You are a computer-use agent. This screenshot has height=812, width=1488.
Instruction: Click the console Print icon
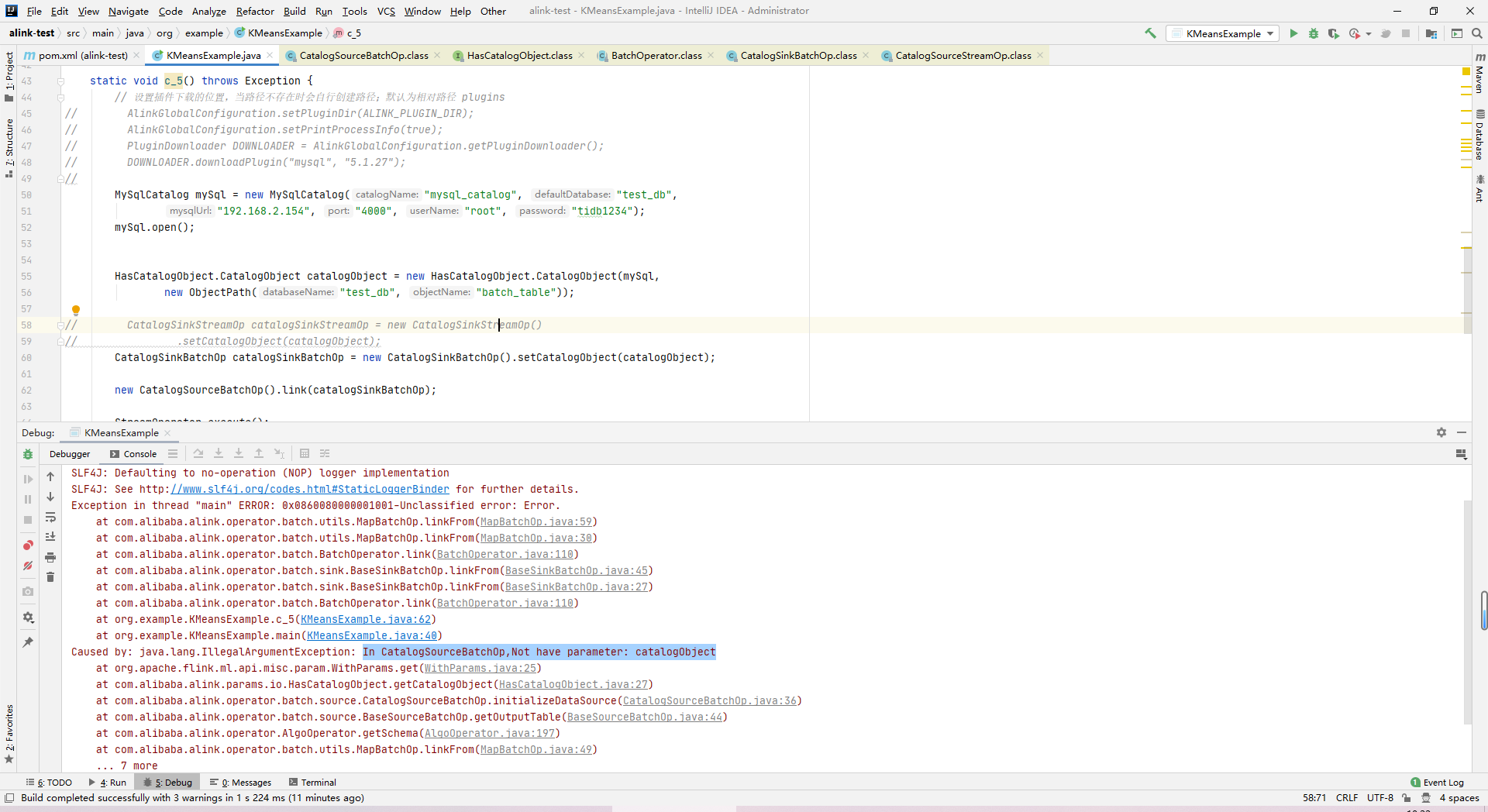pos(50,557)
